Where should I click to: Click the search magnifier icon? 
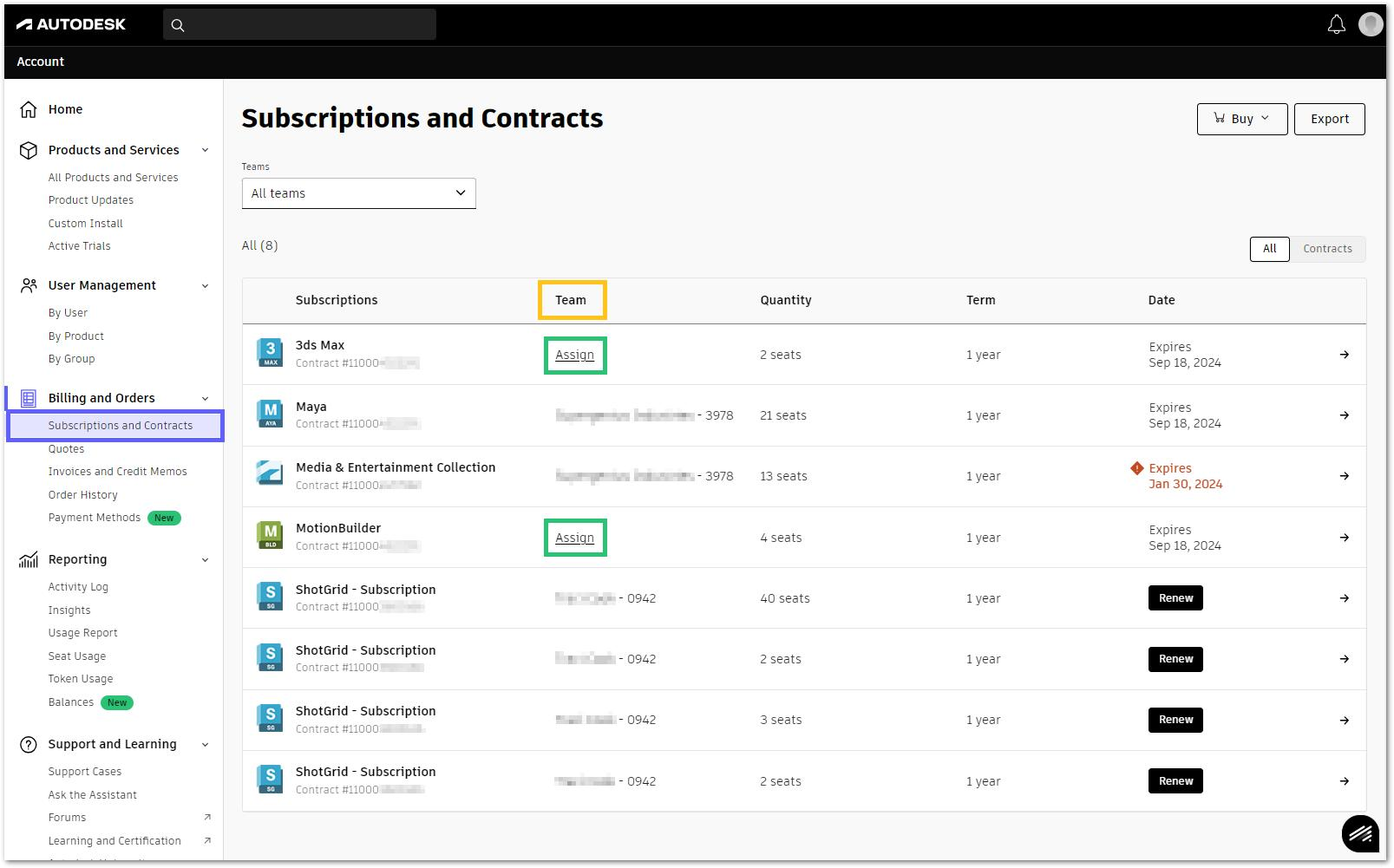pyautogui.click(x=178, y=25)
